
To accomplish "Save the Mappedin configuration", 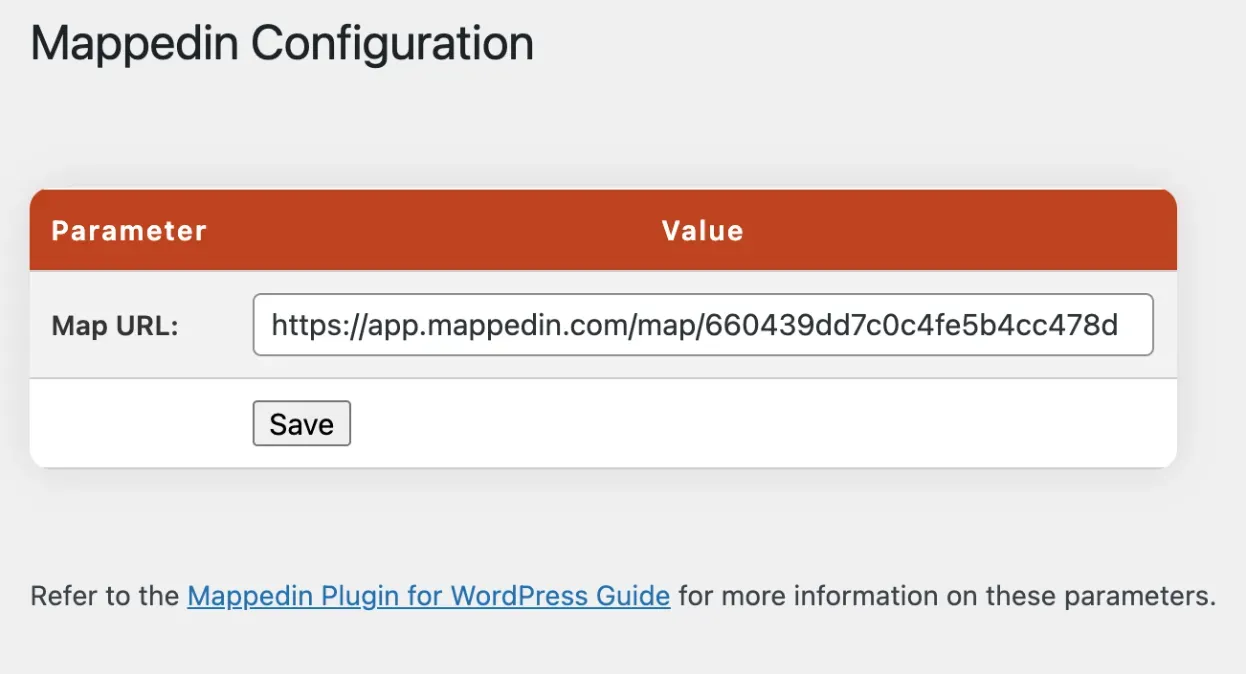I will (301, 423).
